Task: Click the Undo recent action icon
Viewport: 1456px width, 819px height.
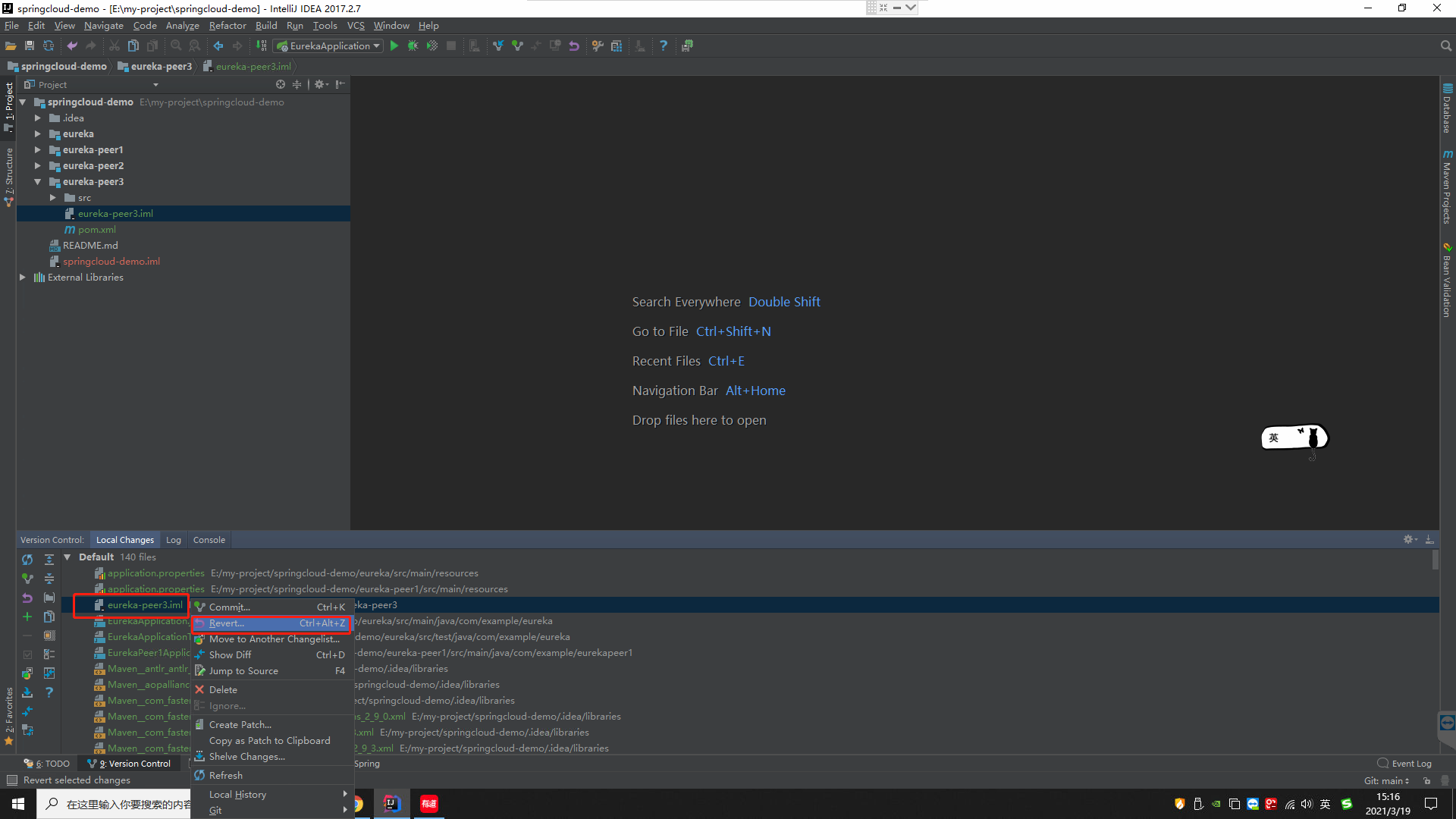Action: click(73, 46)
